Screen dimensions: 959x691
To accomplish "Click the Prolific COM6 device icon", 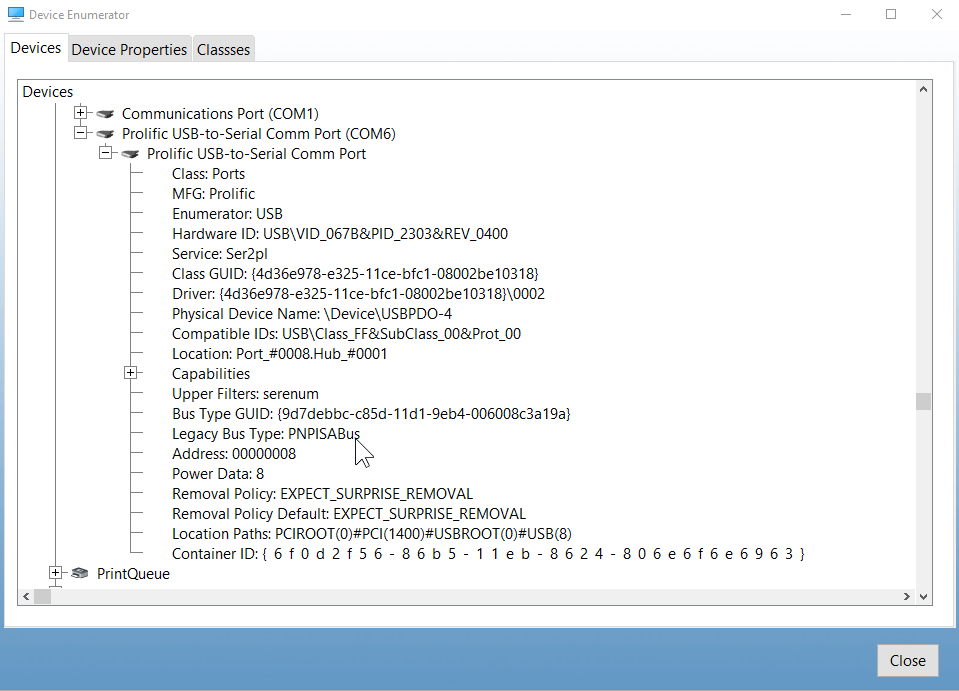I will coord(106,134).
